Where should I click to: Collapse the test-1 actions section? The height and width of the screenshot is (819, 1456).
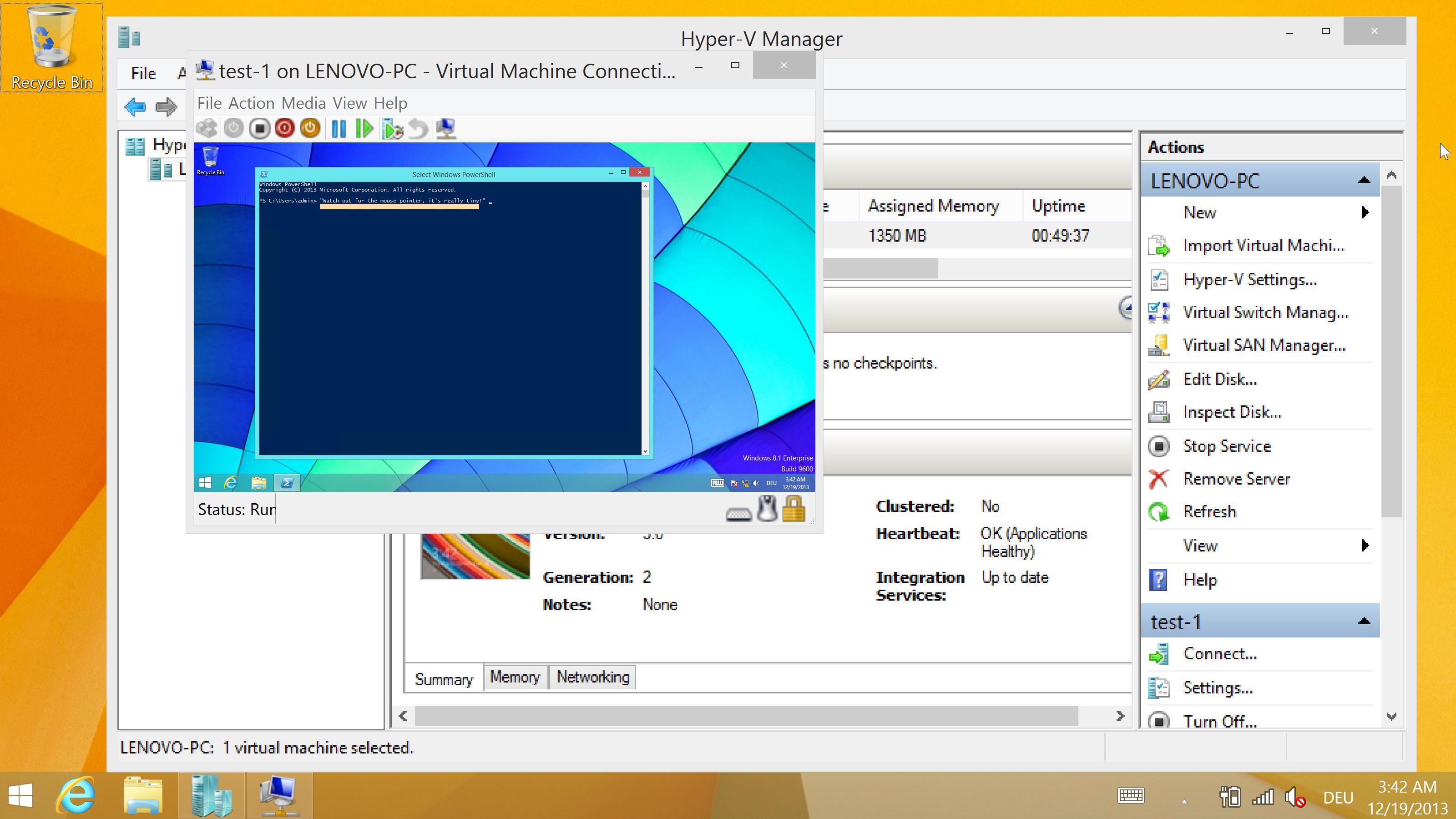1364,621
